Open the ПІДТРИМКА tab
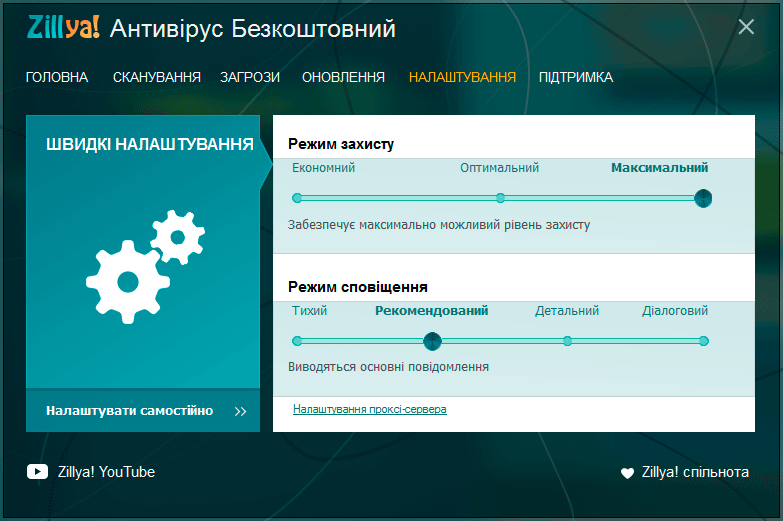 tap(575, 77)
